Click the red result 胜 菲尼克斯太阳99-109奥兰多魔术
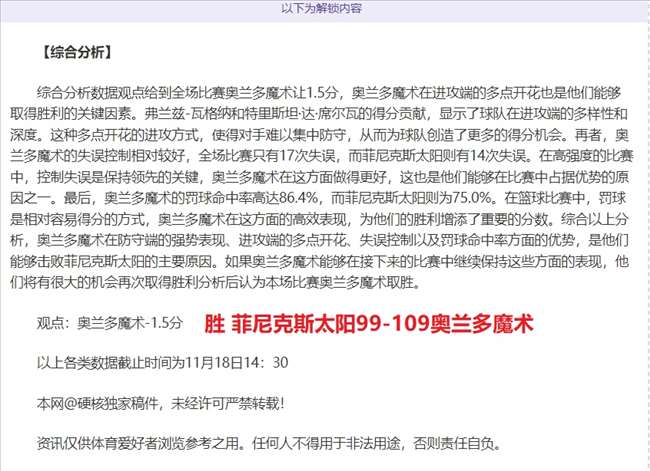The height and width of the screenshot is (471, 650). coord(368,324)
